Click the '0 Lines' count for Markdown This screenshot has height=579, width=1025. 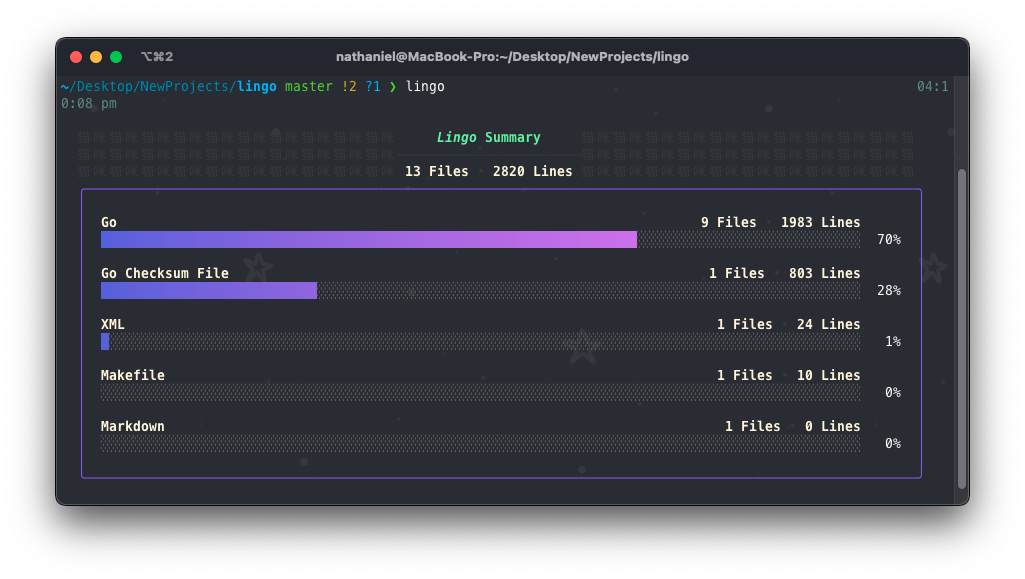832,426
